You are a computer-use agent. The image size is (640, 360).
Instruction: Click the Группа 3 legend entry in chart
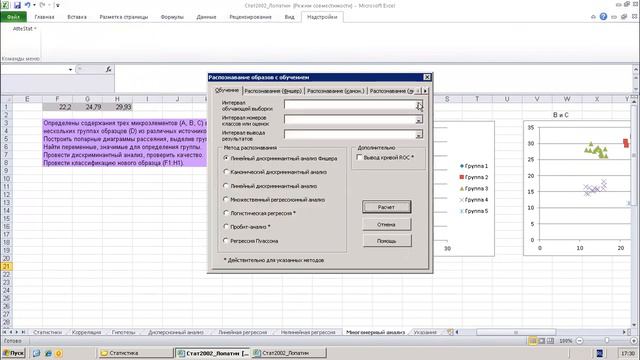point(474,189)
